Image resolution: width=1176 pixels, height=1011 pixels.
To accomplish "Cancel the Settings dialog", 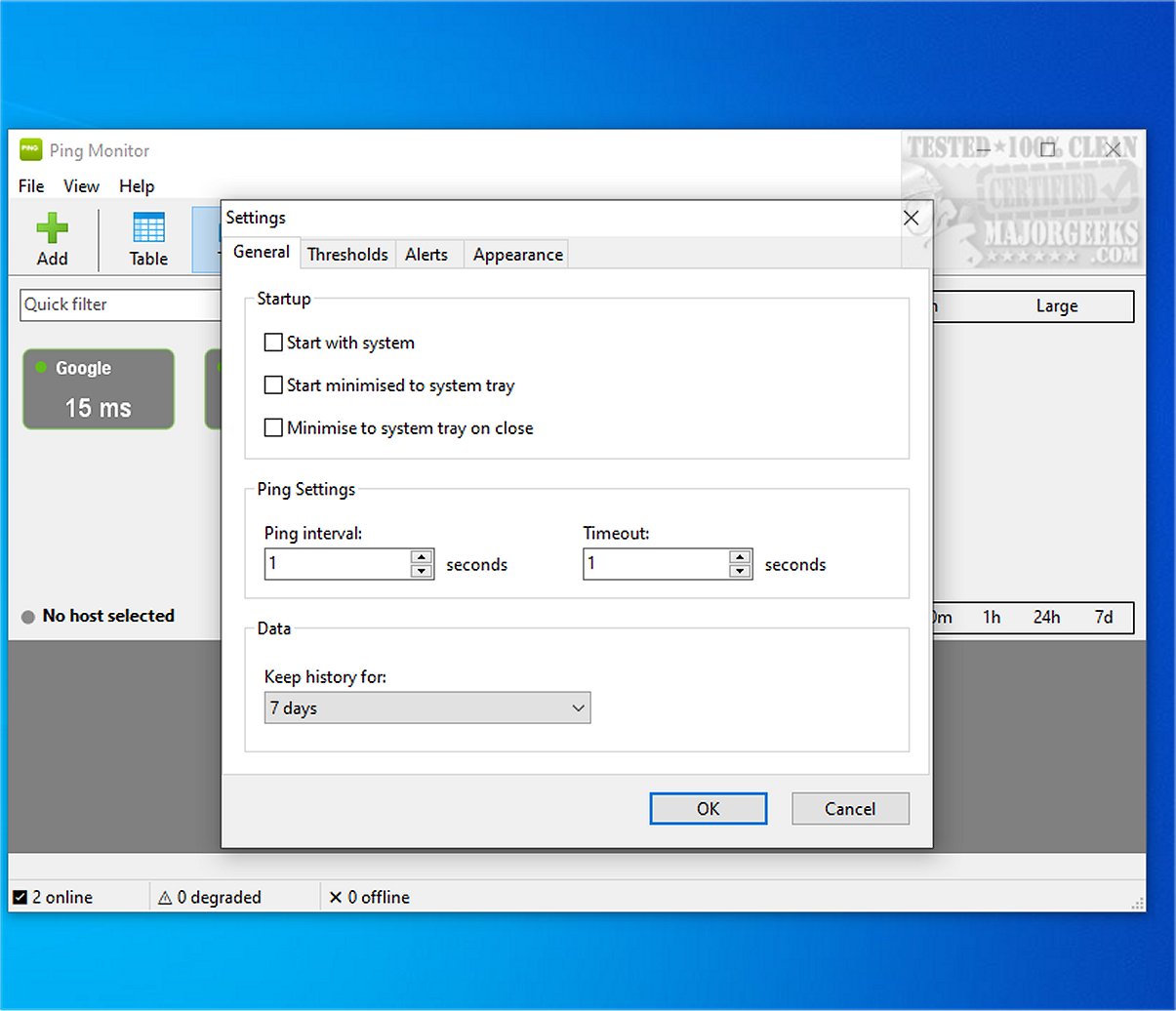I will click(849, 808).
